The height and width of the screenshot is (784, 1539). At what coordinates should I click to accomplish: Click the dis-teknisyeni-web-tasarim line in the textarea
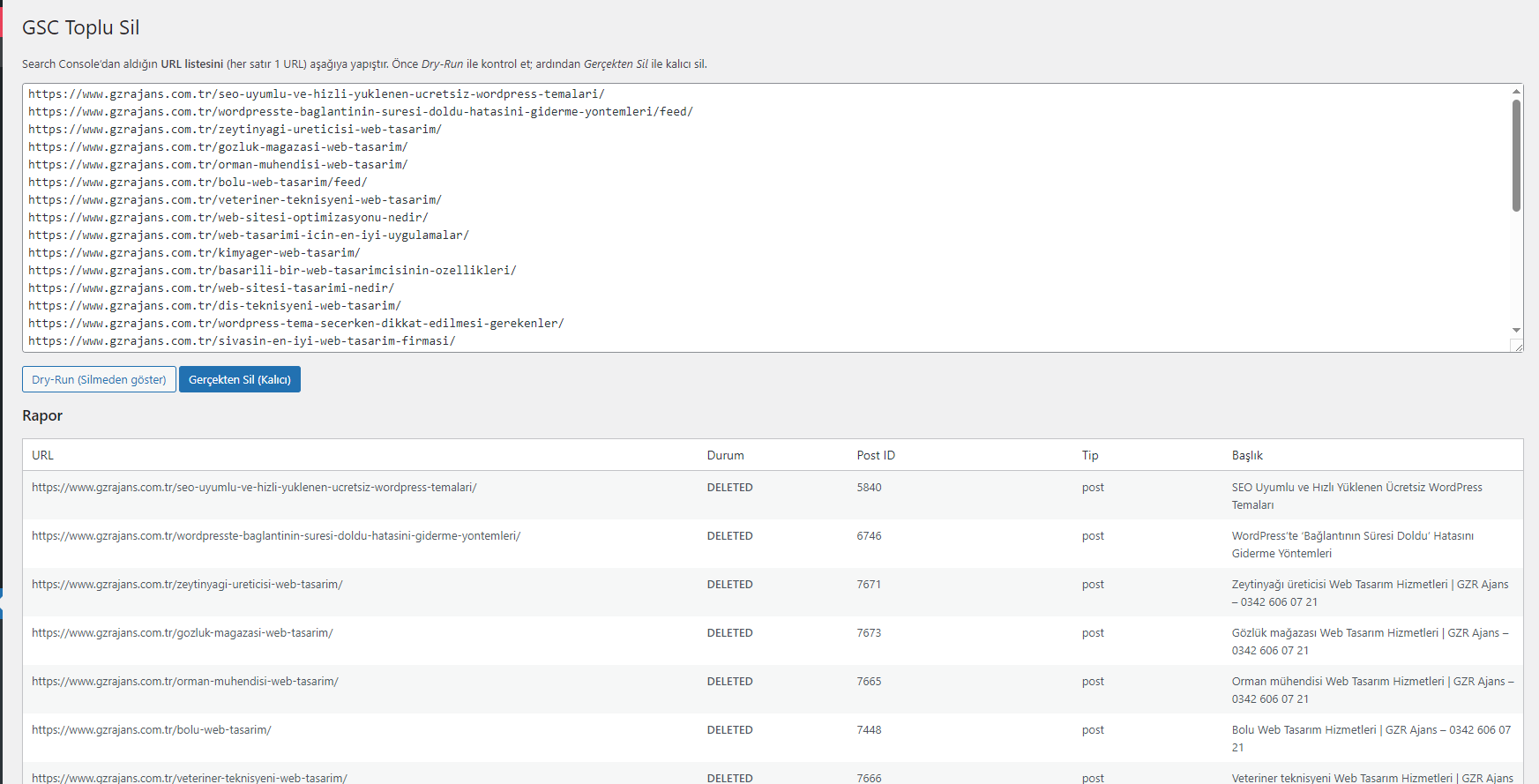coord(214,306)
